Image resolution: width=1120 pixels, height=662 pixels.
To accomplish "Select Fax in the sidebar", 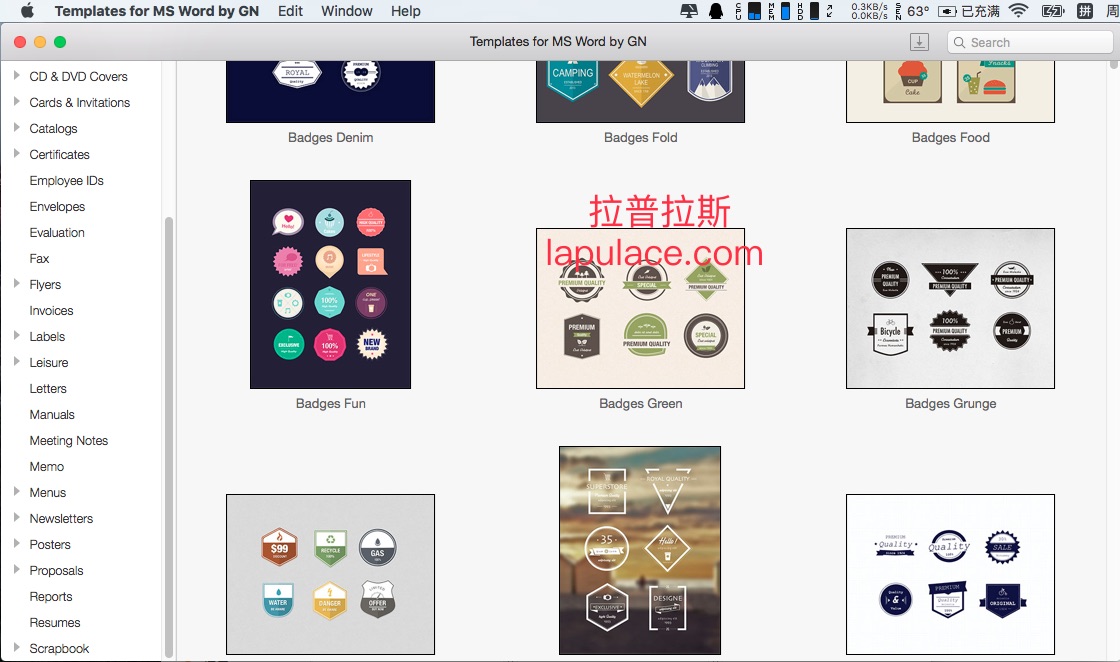I will coord(39,259).
